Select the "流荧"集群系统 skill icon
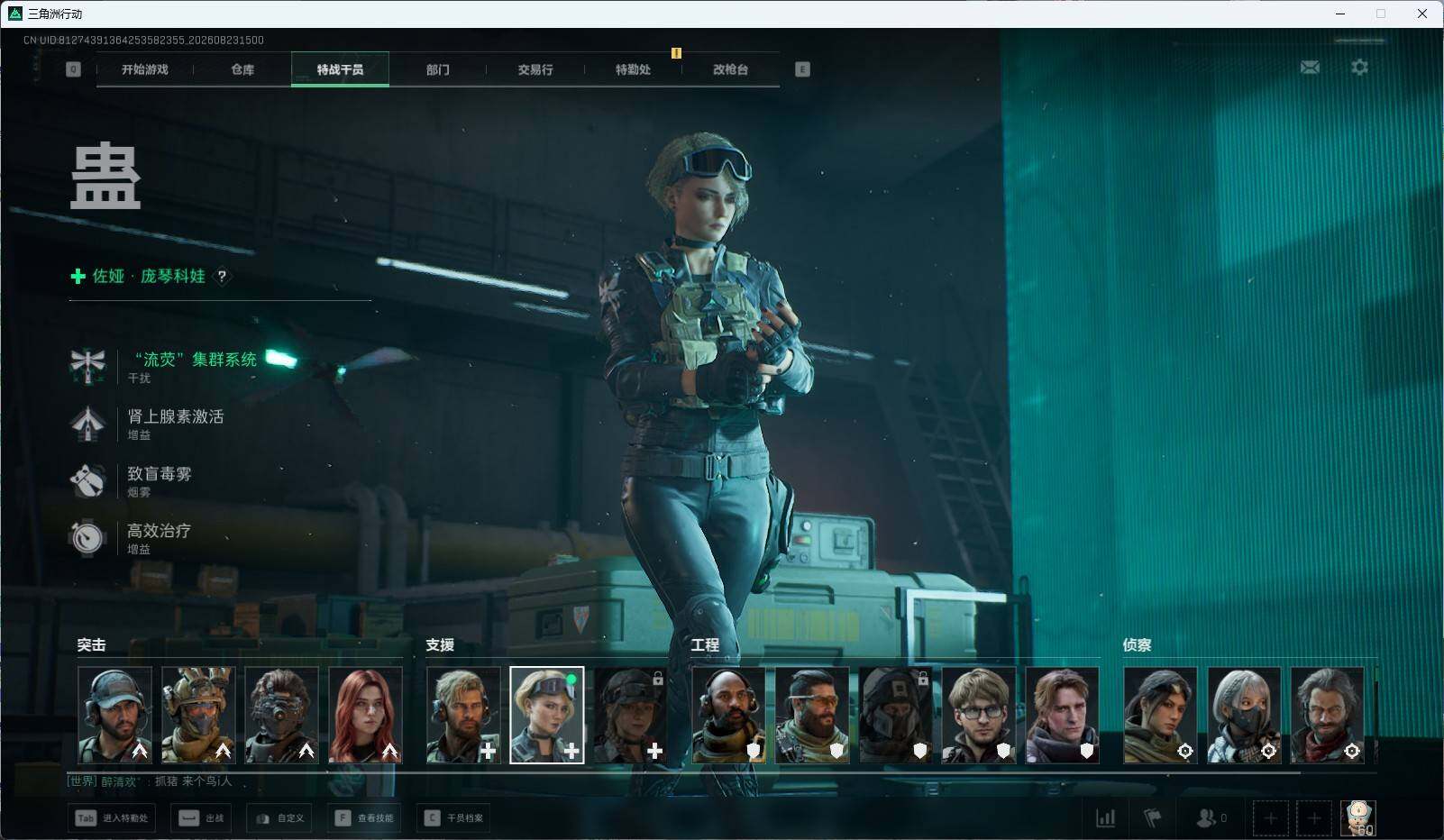The width and height of the screenshot is (1444, 840). [x=87, y=367]
